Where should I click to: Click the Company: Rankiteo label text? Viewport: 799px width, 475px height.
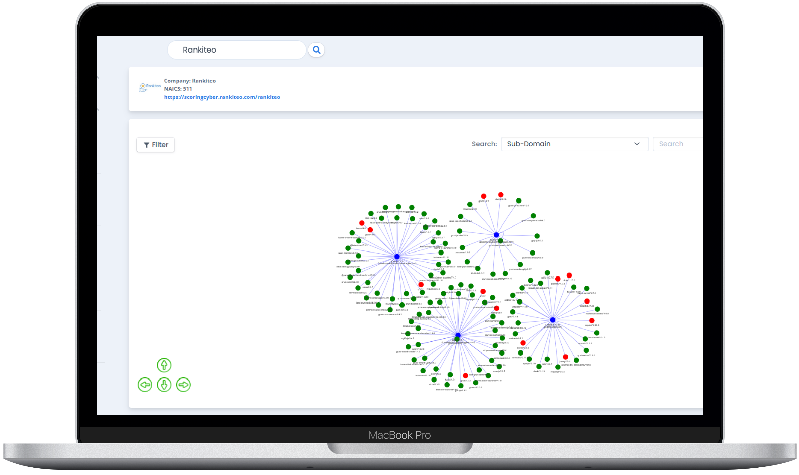tap(190, 80)
